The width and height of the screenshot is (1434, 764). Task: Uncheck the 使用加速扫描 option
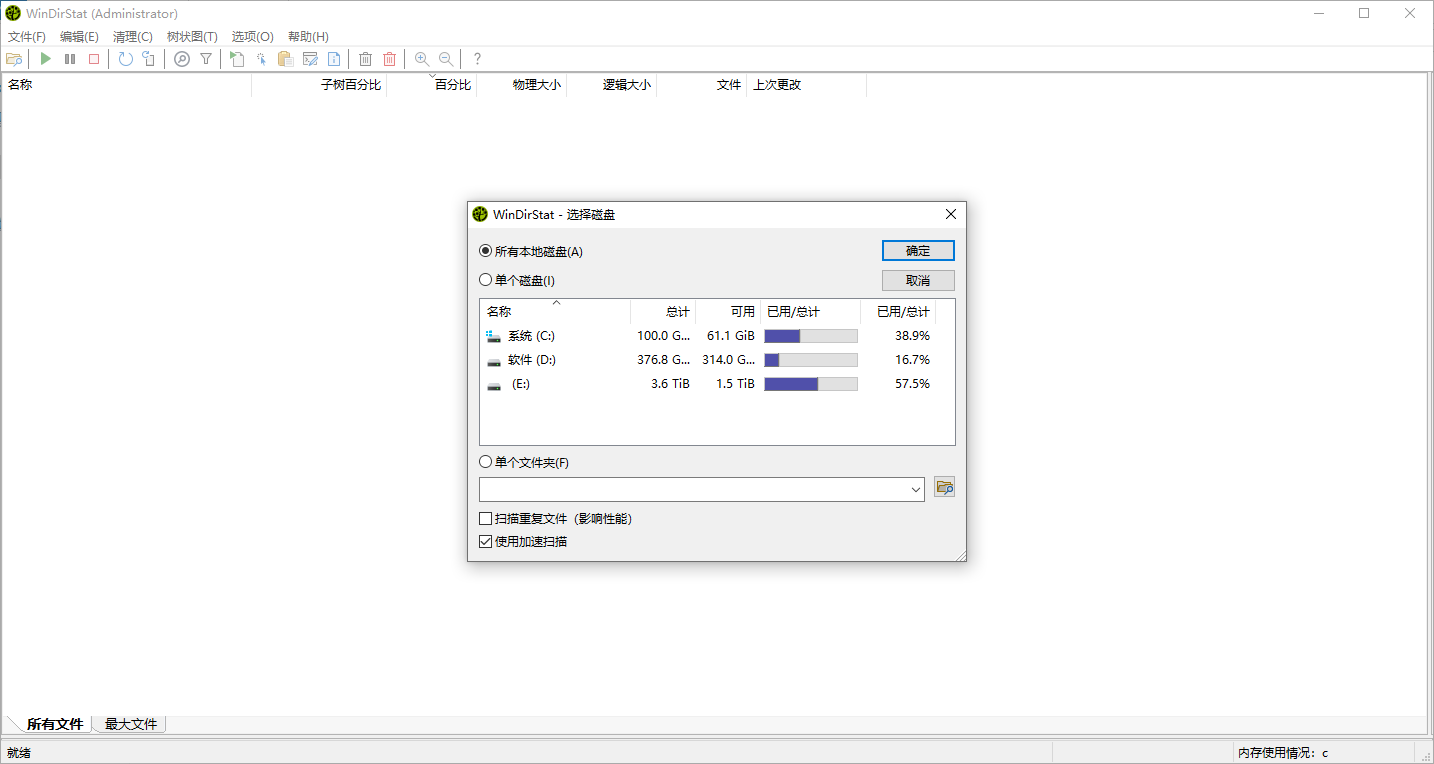(x=485, y=540)
